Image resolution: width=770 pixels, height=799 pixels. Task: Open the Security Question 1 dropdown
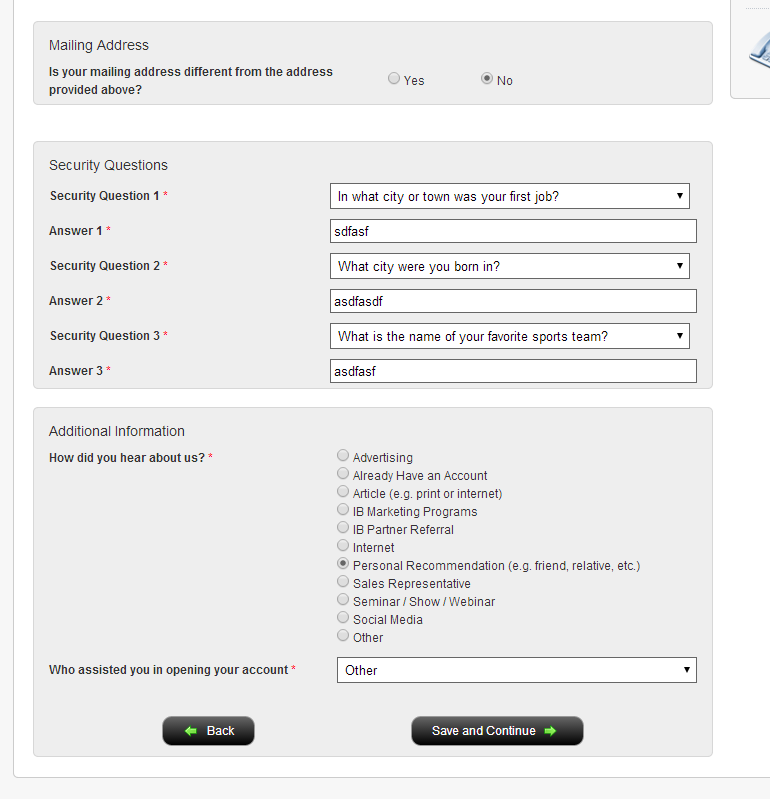[510, 196]
